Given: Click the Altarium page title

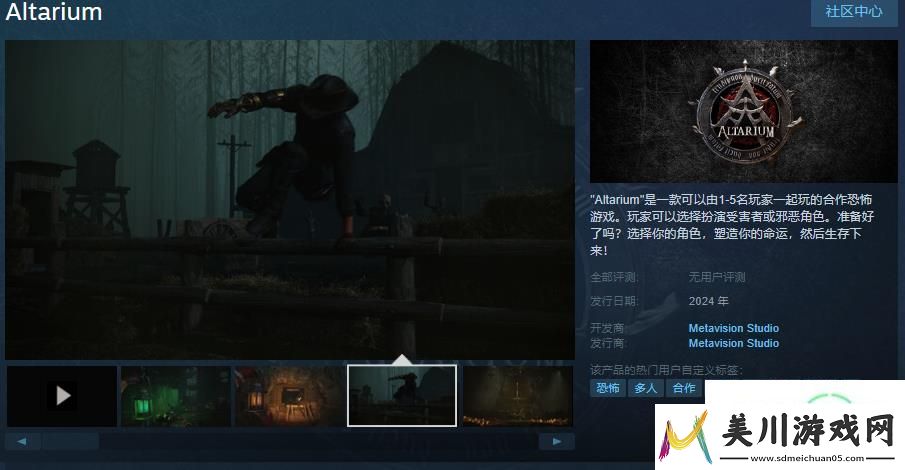Looking at the screenshot, I should (x=54, y=12).
